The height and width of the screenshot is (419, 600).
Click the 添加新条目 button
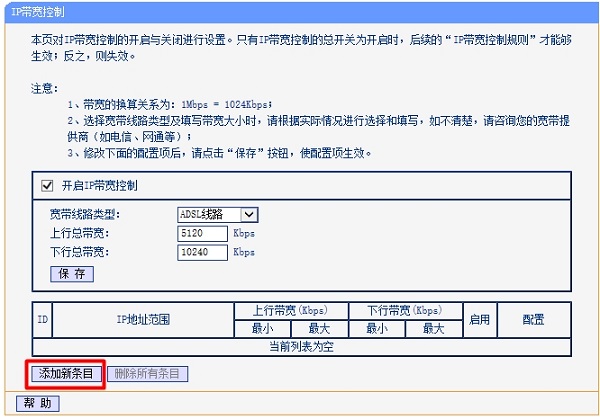click(66, 374)
